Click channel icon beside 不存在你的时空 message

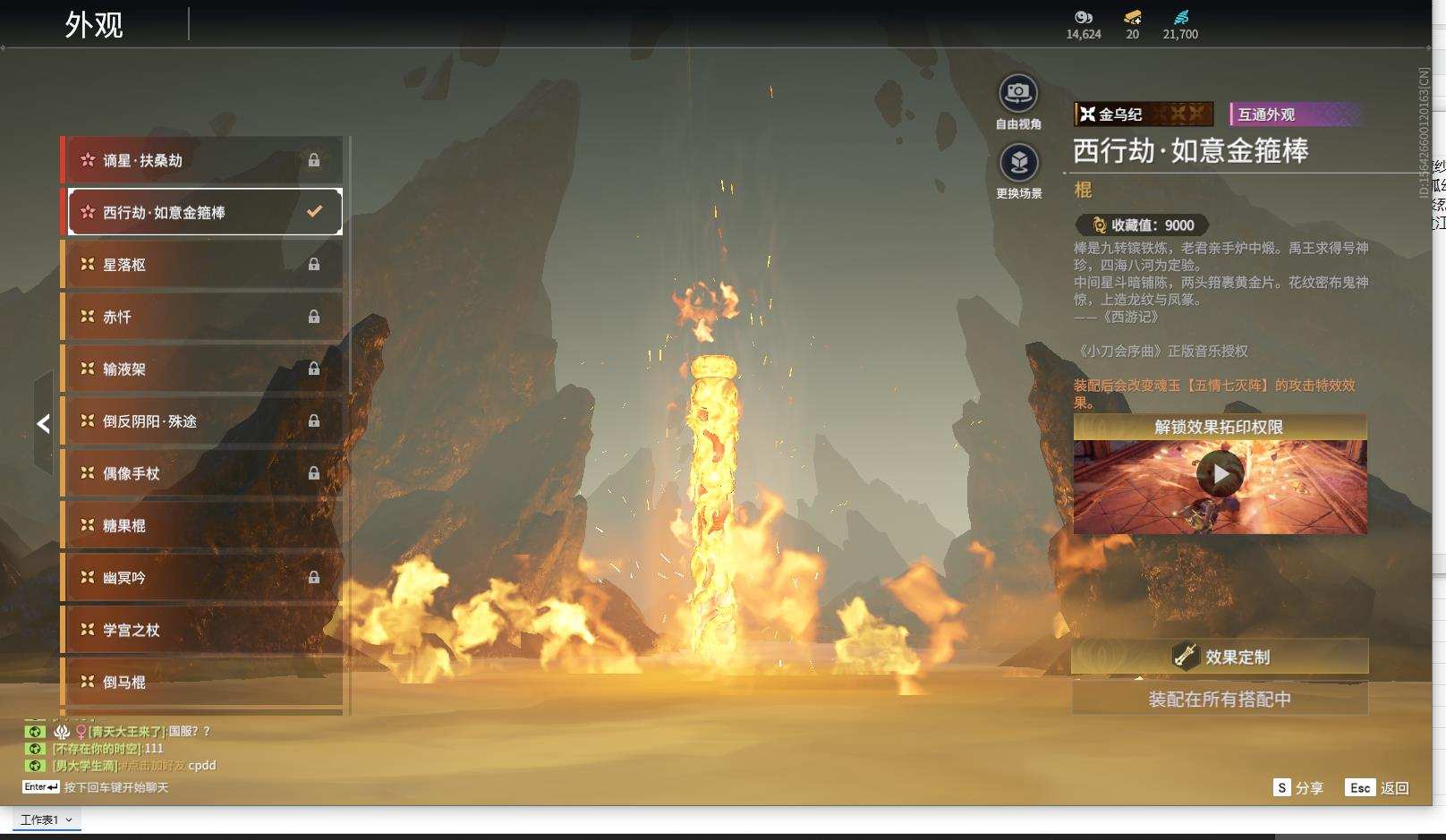[x=34, y=748]
